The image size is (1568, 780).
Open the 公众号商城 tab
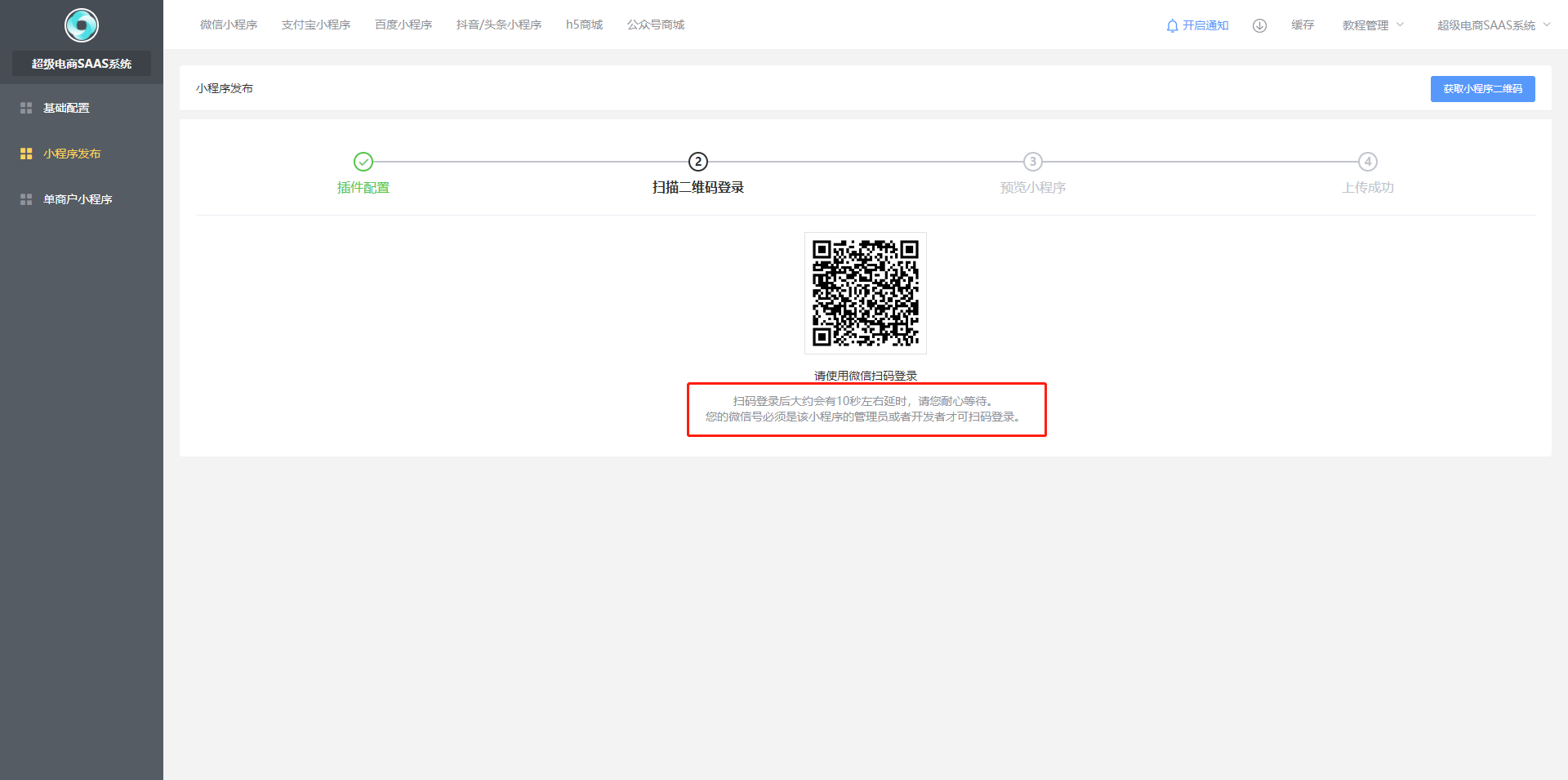(x=656, y=25)
